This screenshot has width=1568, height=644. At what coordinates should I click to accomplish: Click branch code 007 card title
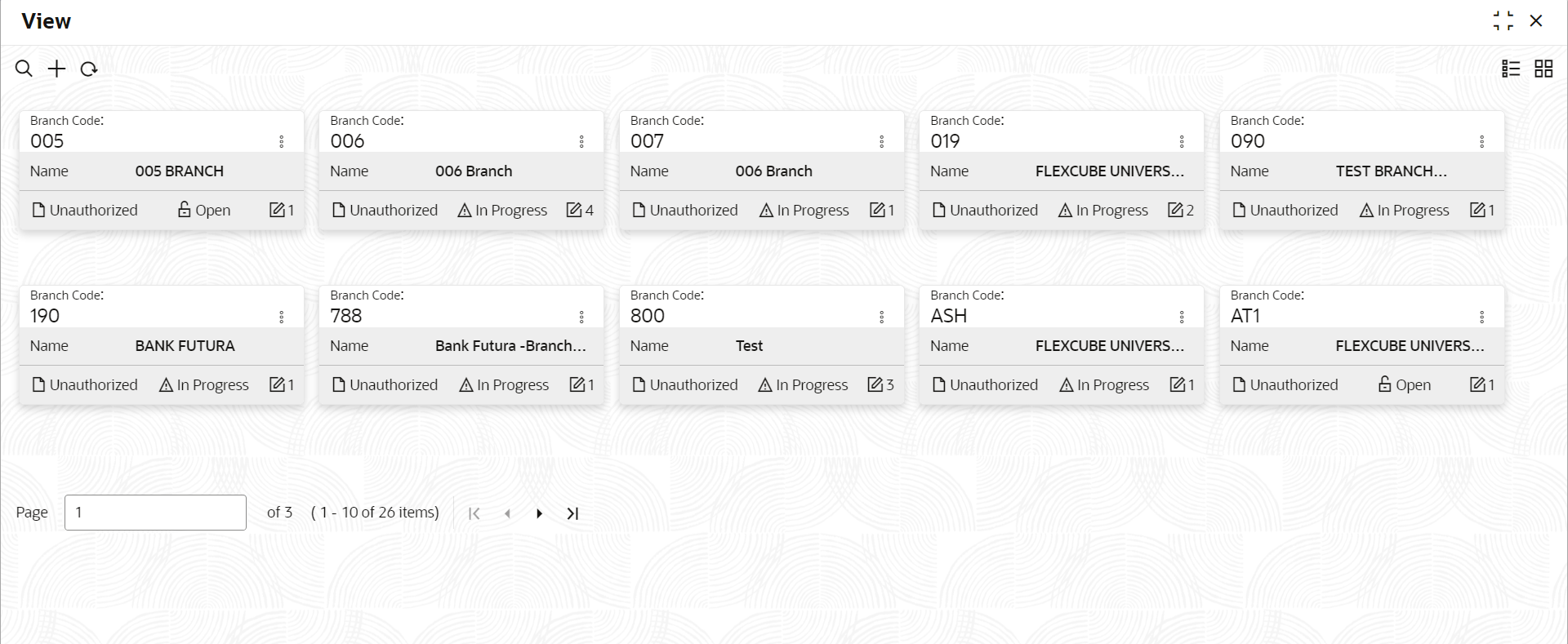(647, 141)
